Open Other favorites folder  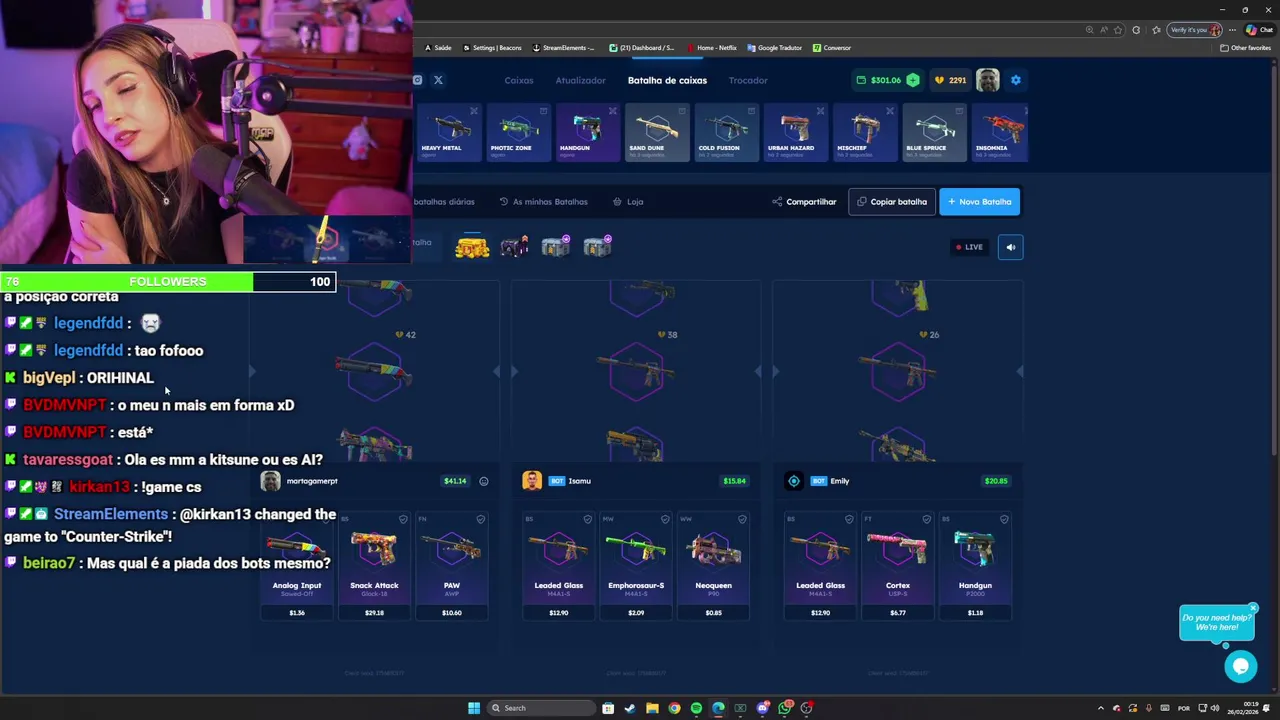(1246, 48)
